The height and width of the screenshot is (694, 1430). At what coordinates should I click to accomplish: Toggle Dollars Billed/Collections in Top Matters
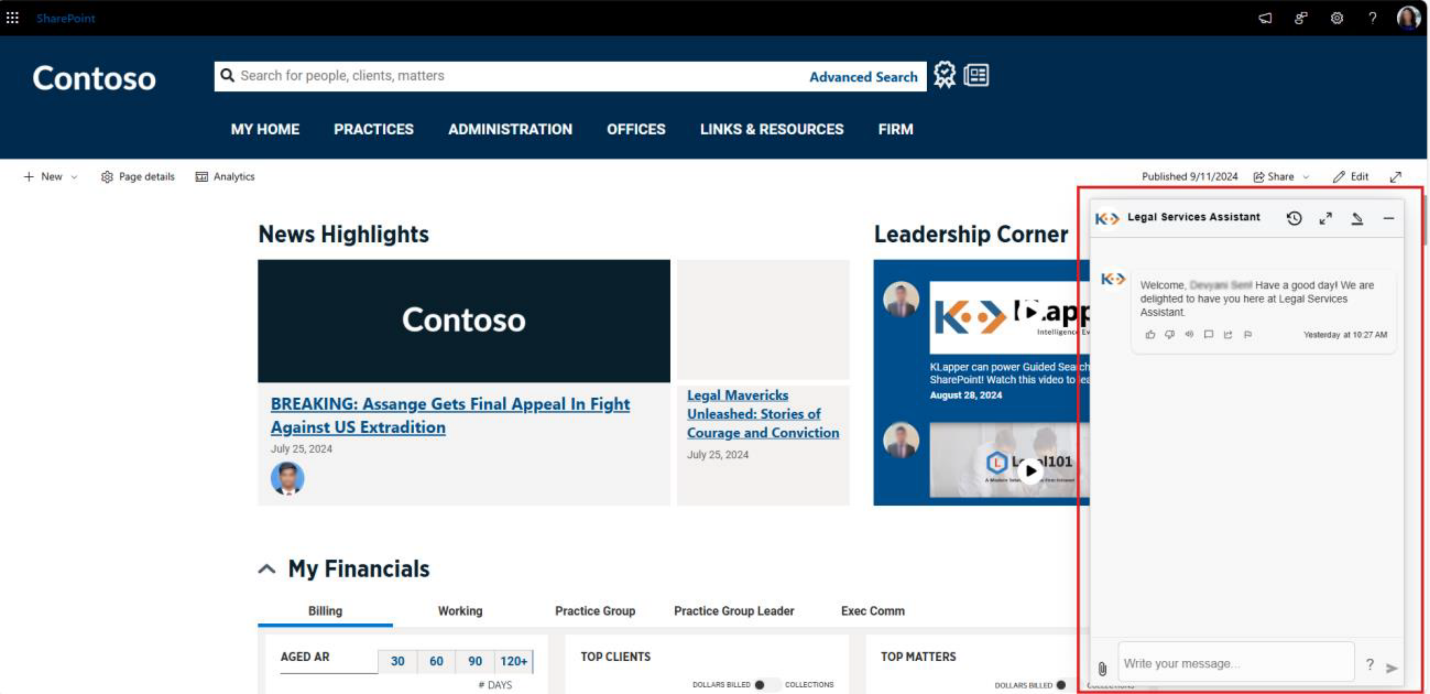[x=1067, y=685]
